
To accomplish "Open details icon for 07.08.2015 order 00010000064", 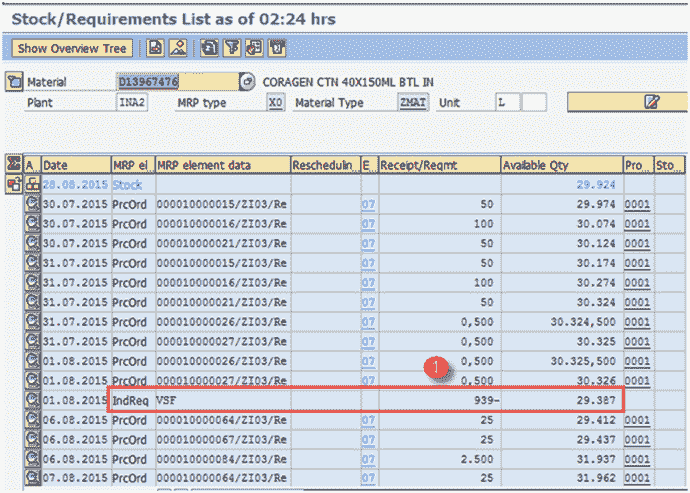I will pyautogui.click(x=32, y=478).
